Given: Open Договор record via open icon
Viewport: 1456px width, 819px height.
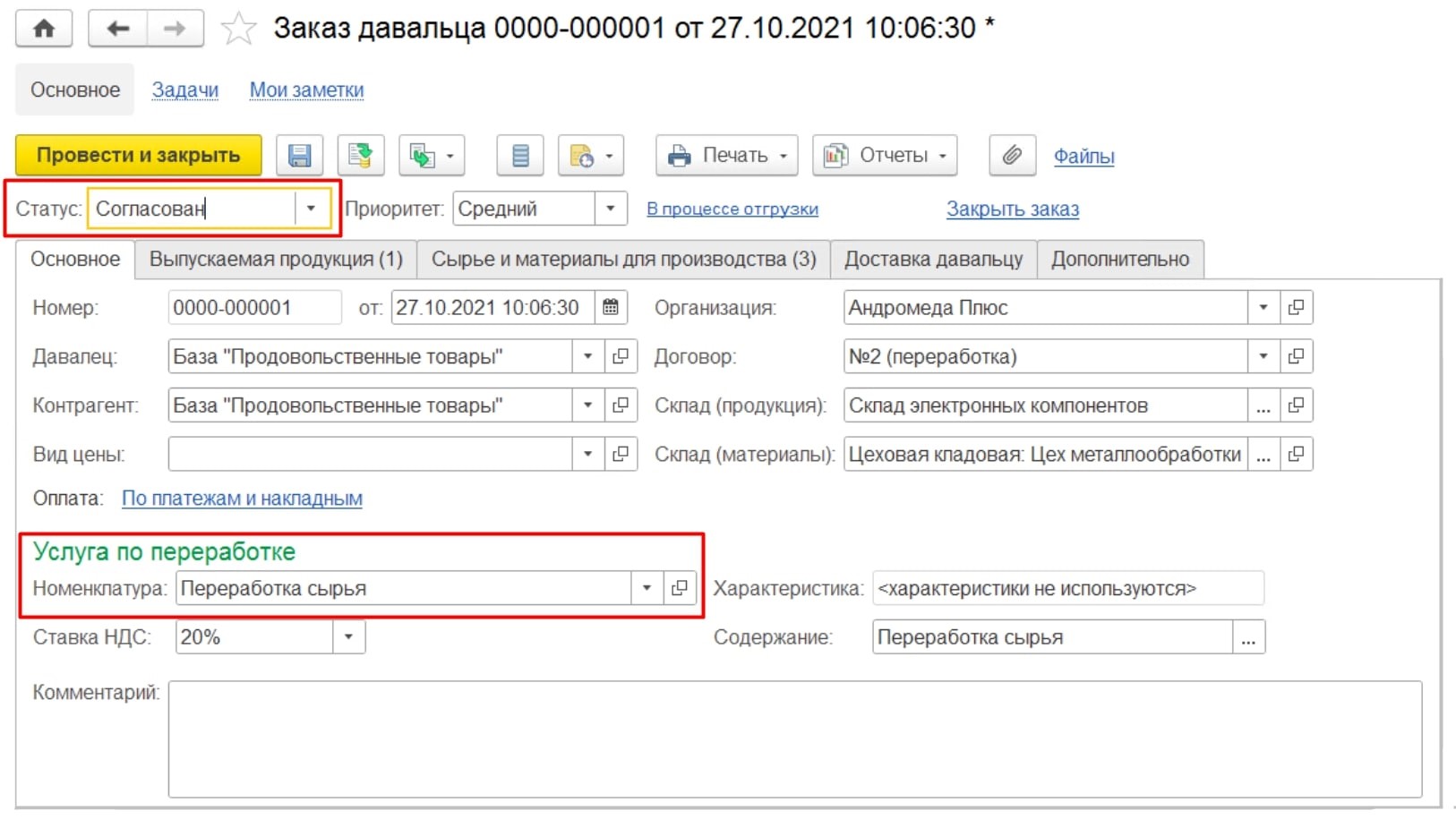Looking at the screenshot, I should (1296, 356).
